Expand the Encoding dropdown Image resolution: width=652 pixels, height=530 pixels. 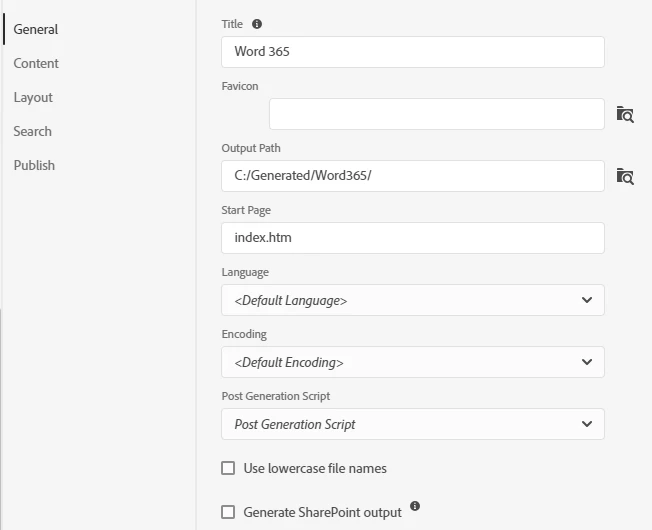[x=412, y=362]
